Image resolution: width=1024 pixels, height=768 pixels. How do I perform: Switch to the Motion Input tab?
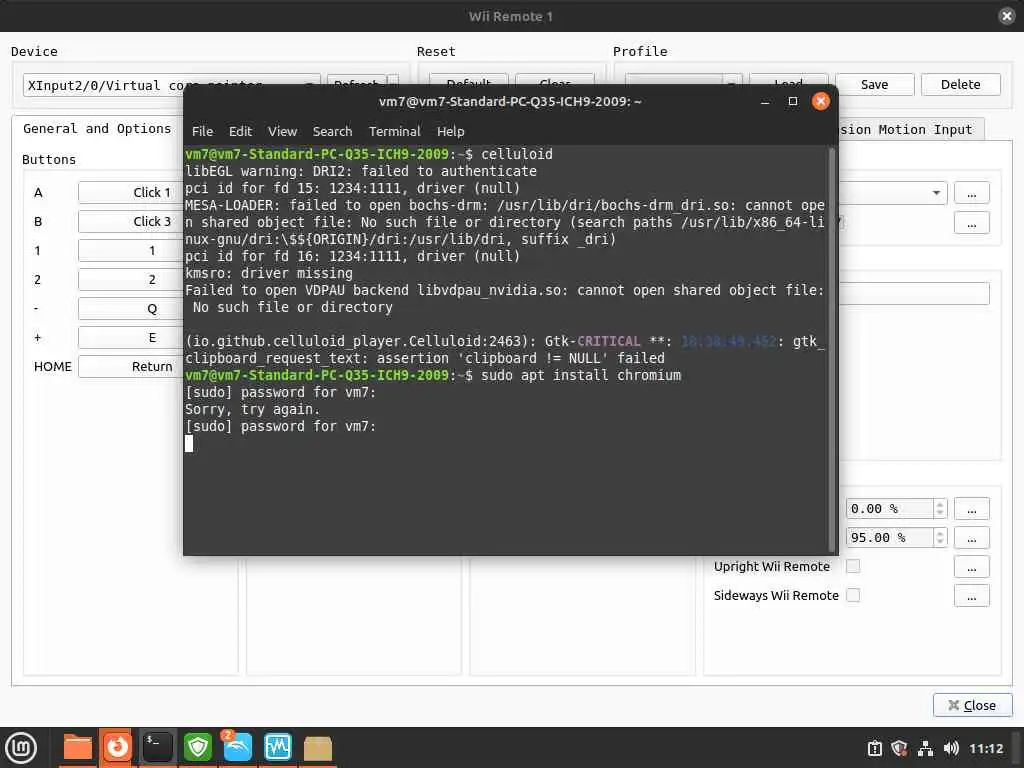pyautogui.click(x=911, y=129)
